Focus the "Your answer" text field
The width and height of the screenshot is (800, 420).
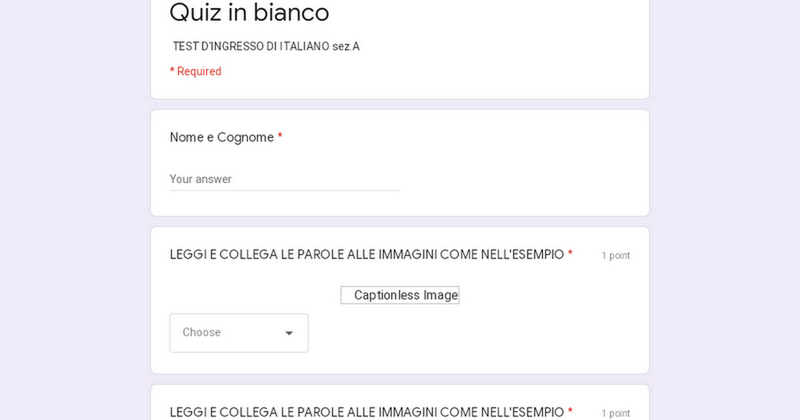[x=284, y=179]
